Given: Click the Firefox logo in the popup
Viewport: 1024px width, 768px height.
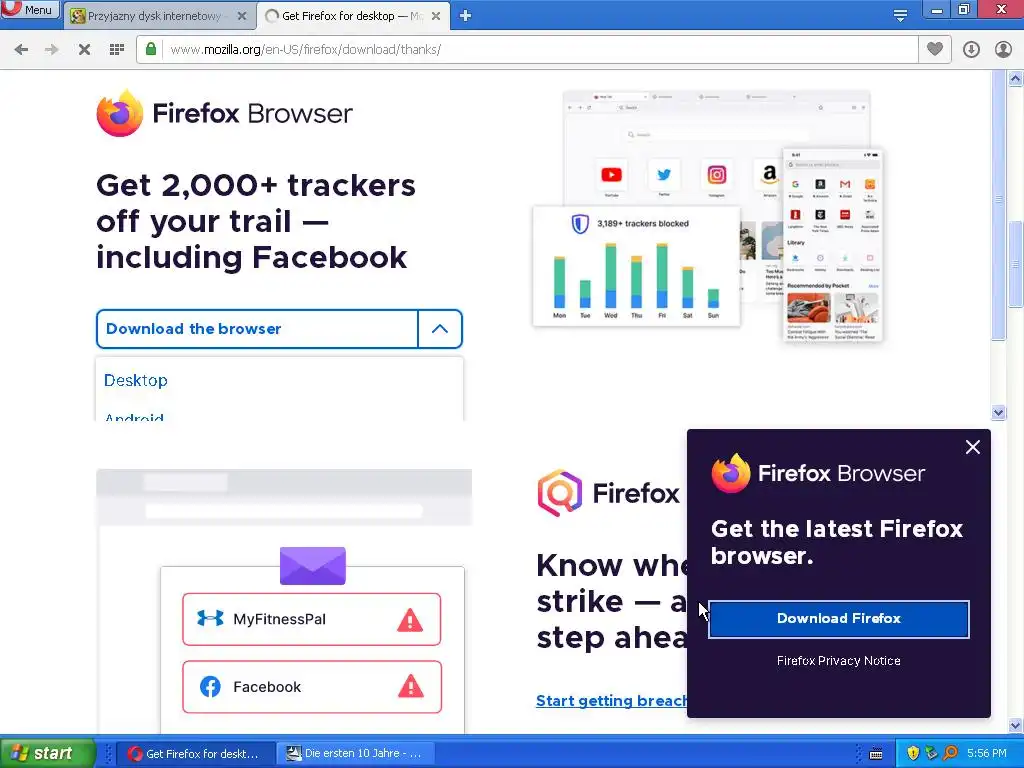Looking at the screenshot, I should pos(731,473).
